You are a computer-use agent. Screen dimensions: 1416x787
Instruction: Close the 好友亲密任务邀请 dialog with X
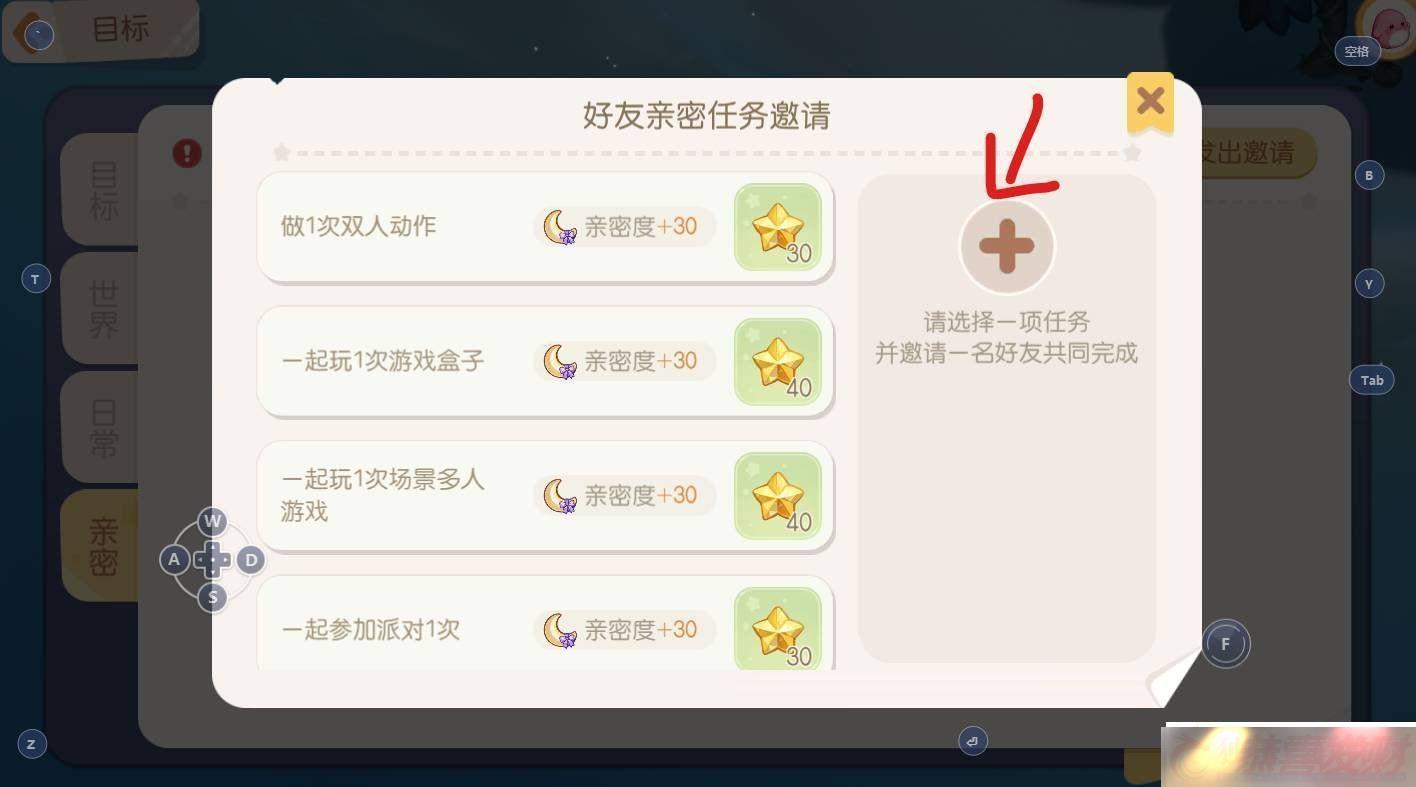coord(1150,102)
